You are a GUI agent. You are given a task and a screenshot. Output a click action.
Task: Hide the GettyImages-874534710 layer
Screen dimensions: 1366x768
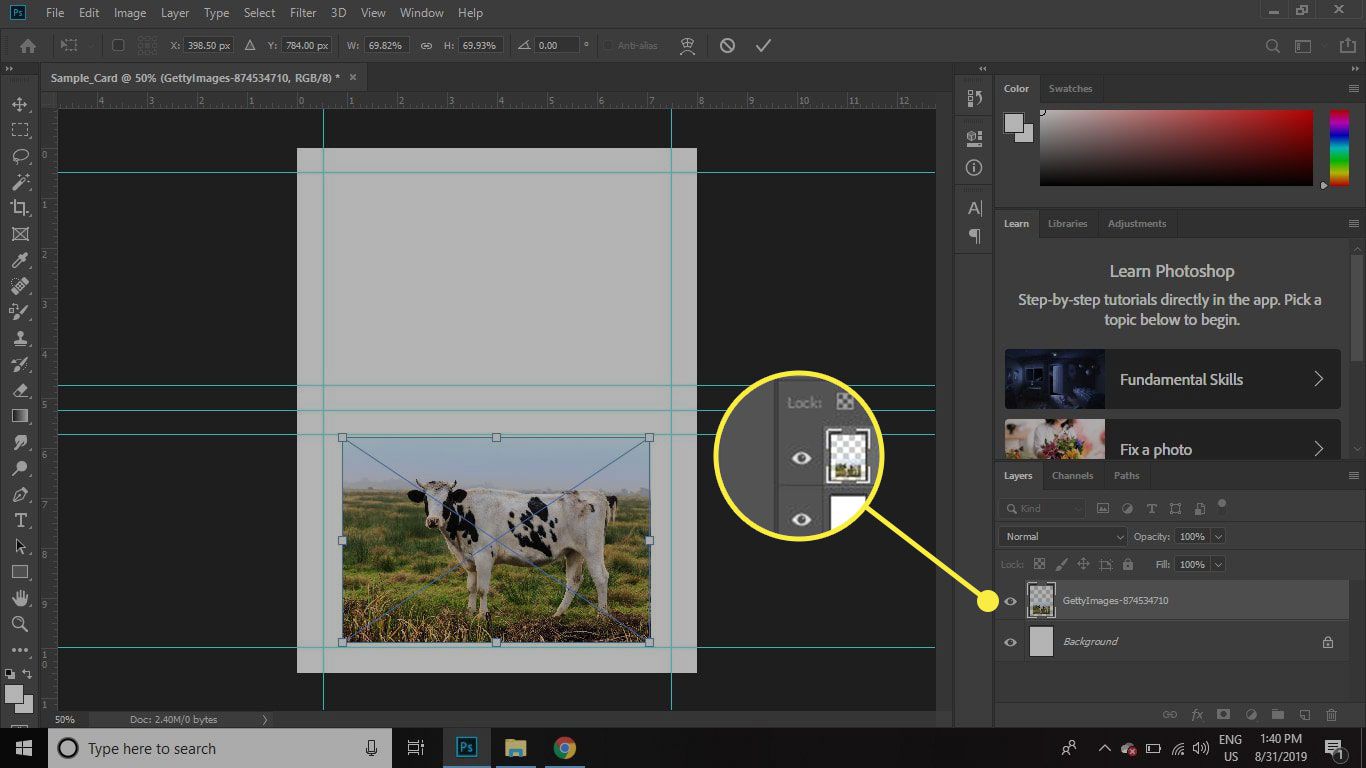pos(1010,601)
